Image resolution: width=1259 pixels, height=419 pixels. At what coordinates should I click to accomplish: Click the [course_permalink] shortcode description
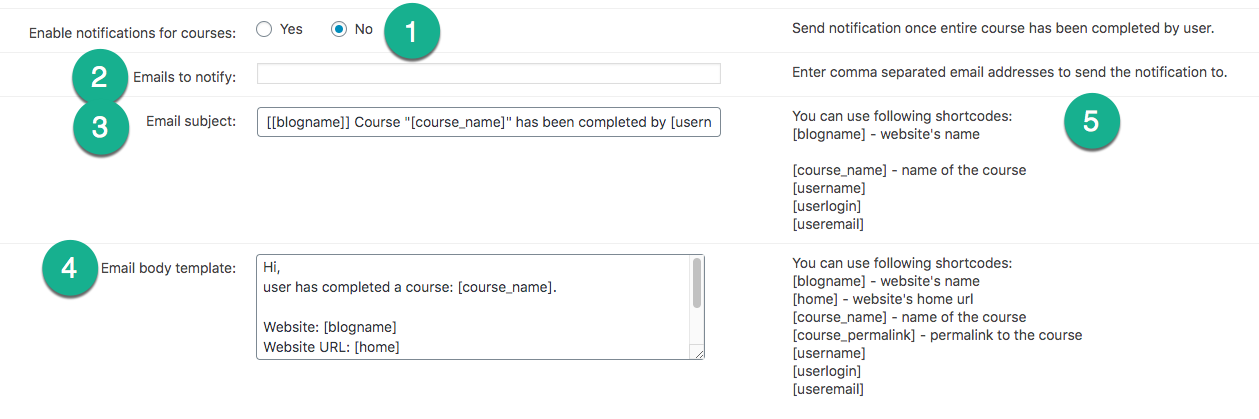coord(937,335)
